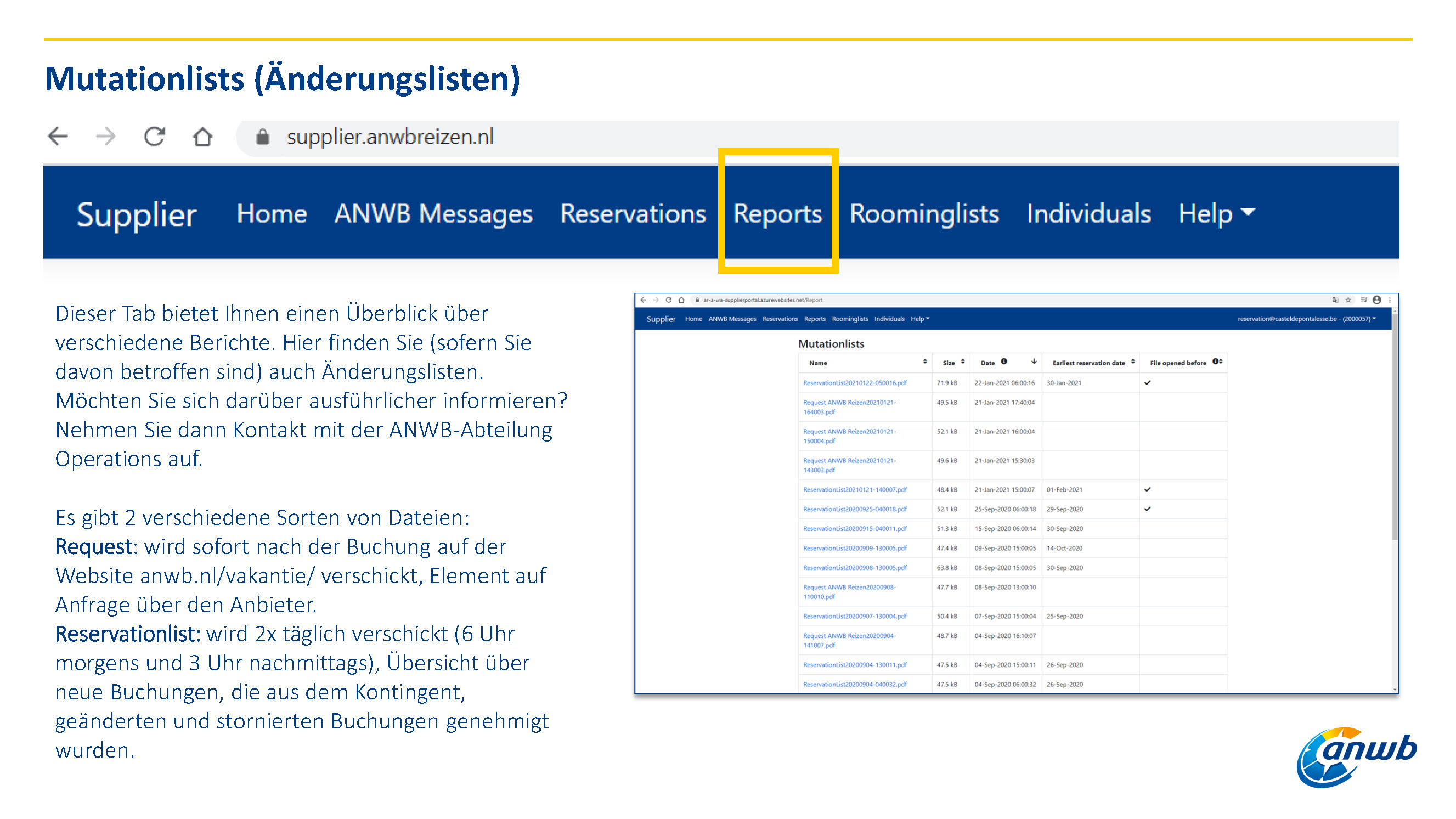1456x819 pixels.
Task: Click the large browser forward arrow
Action: (106, 137)
